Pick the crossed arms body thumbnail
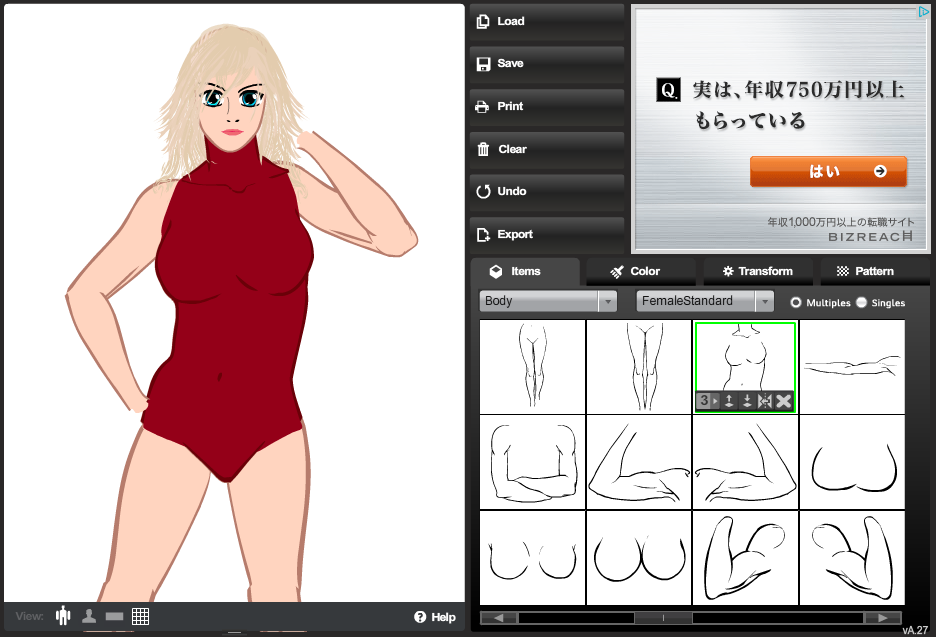Image resolution: width=937 pixels, height=638 pixels. point(532,463)
